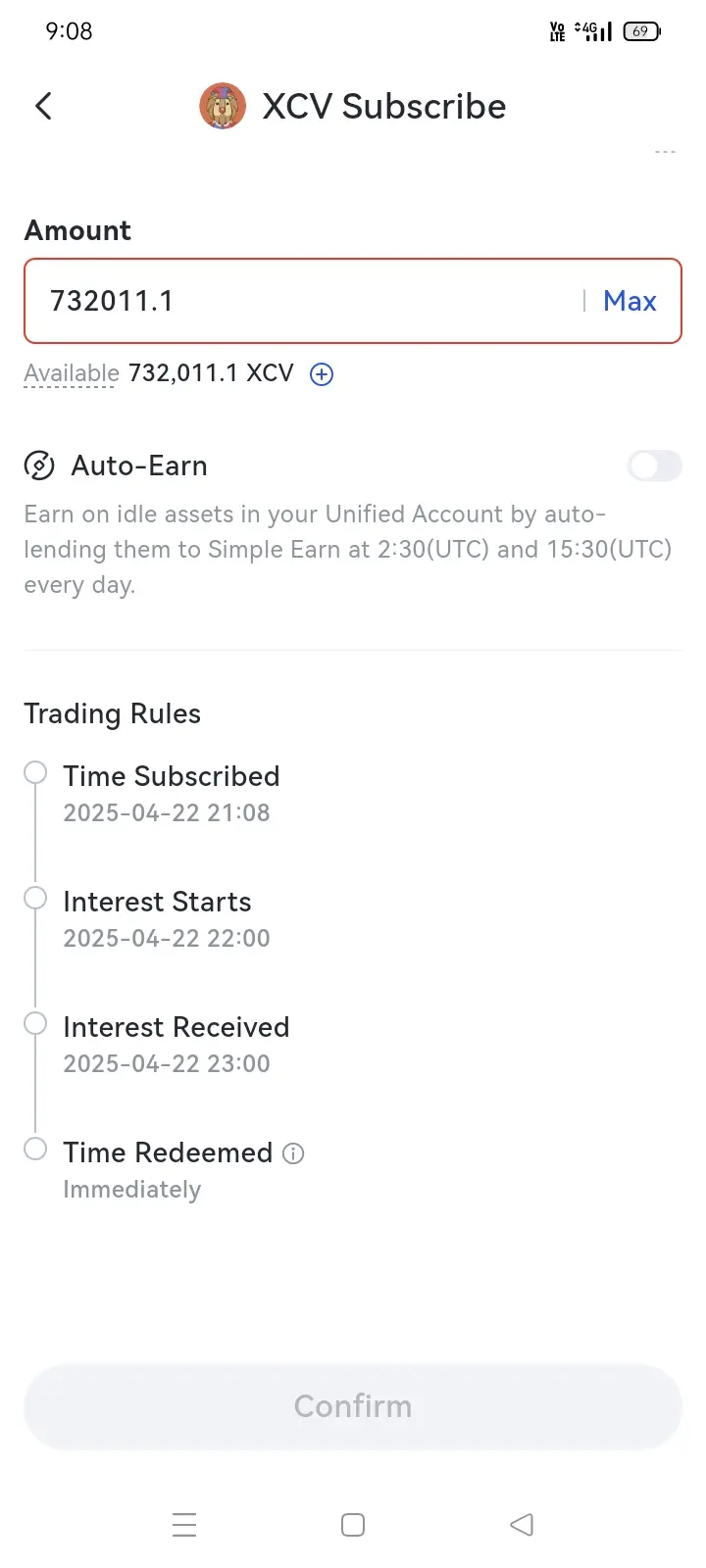Viewport: 706px width, 1568px height.
Task: Tap the plus icon beside available XCV
Action: tap(322, 374)
